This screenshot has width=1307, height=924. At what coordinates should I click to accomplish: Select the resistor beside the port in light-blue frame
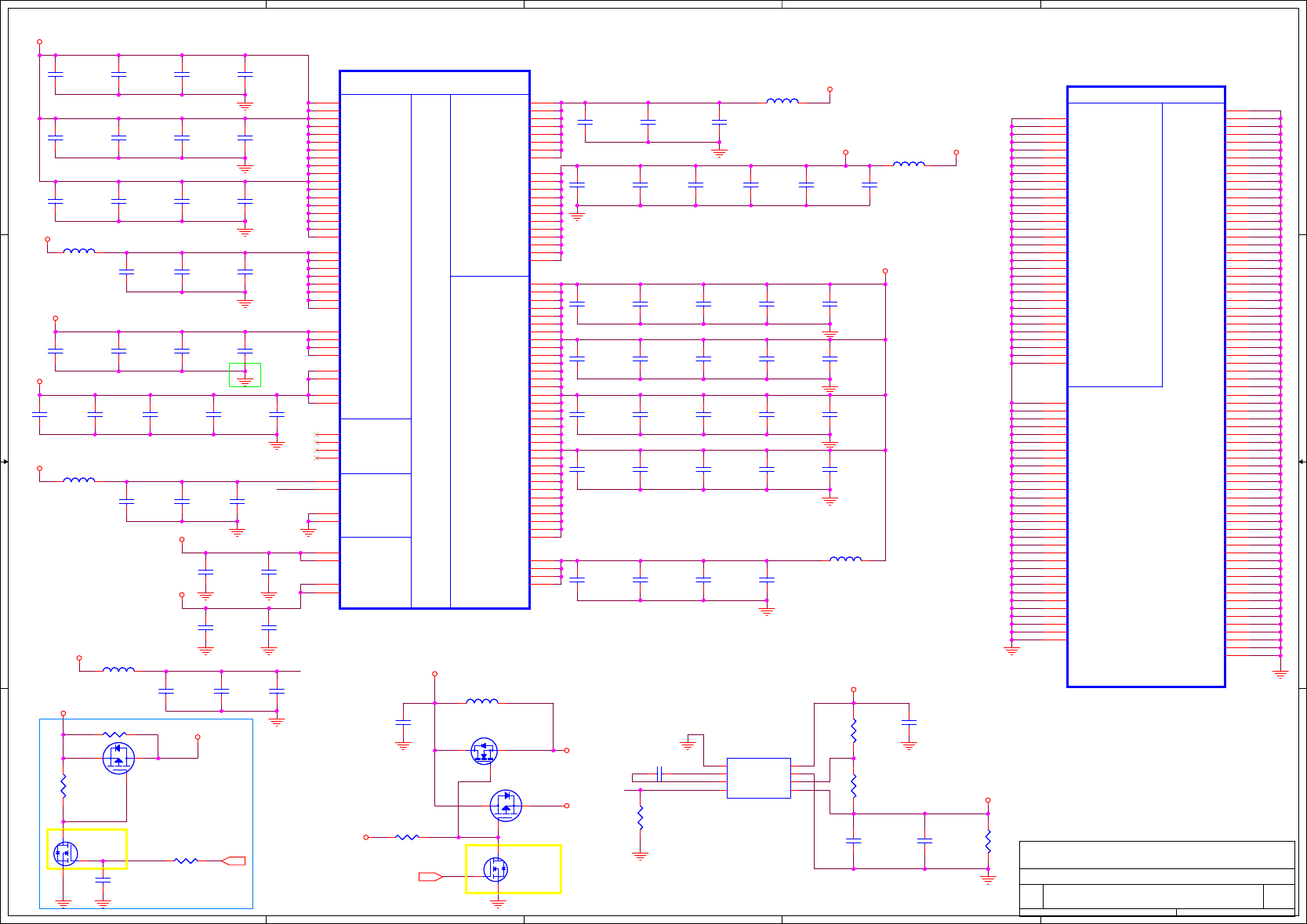coord(186,861)
